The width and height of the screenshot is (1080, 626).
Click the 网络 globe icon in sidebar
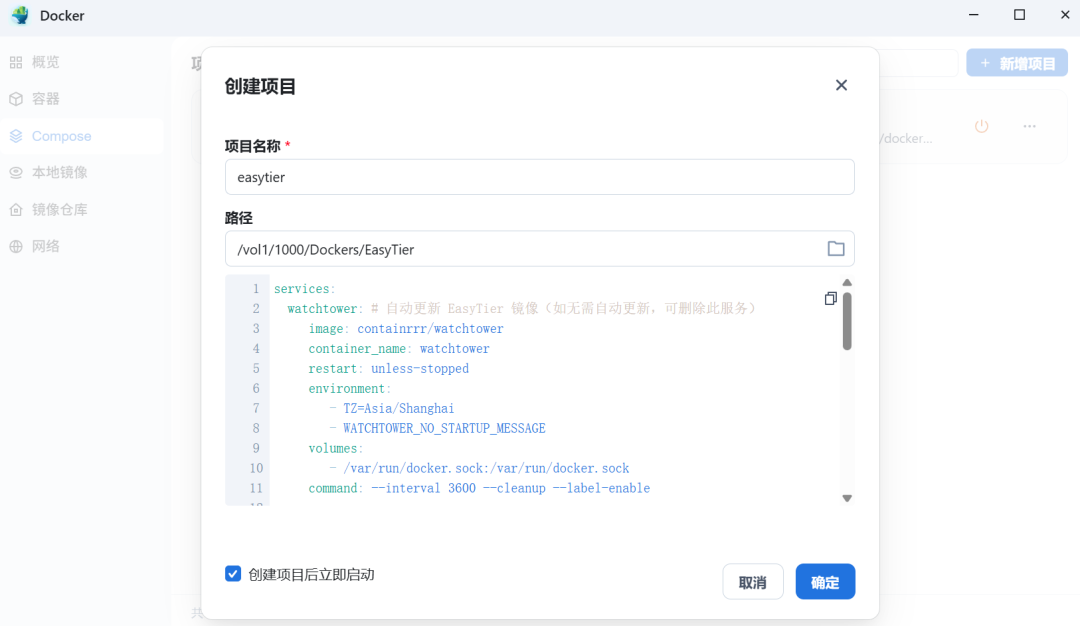click(16, 247)
